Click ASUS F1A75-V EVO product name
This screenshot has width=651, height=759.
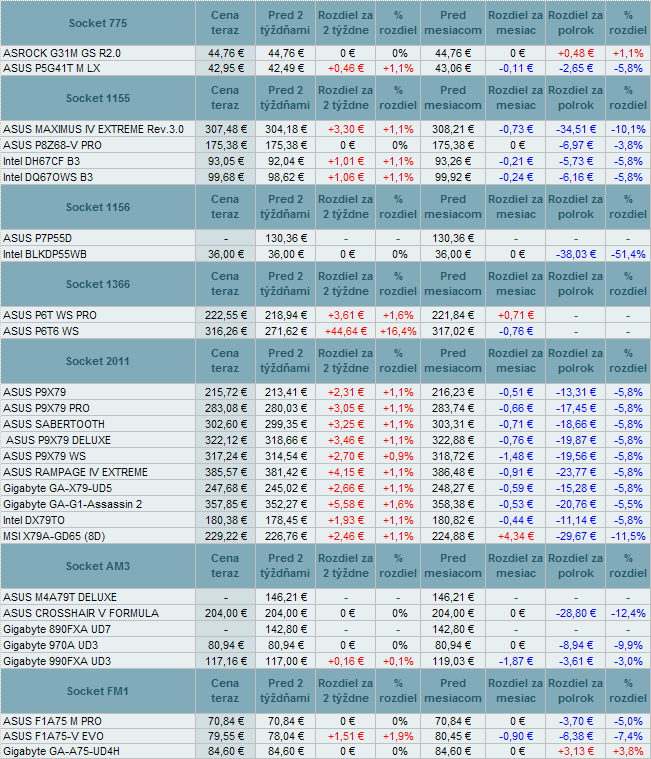coord(53,736)
